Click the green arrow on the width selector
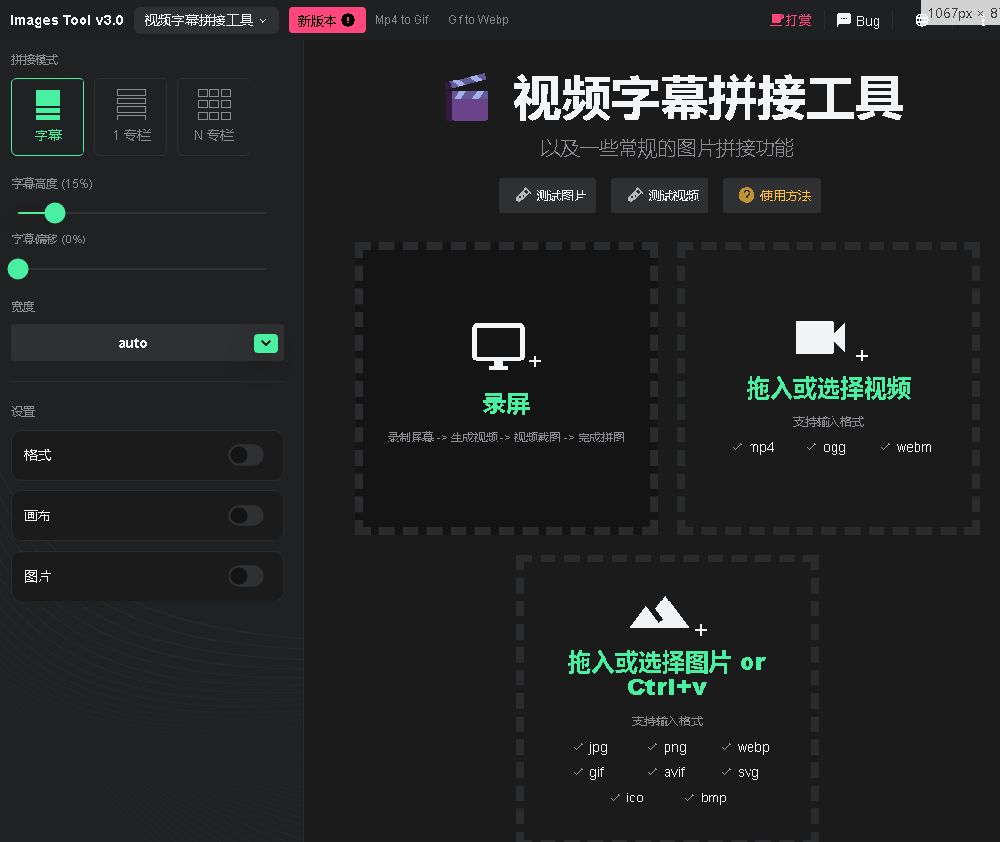Screen dimensions: 1000x842 265,343
